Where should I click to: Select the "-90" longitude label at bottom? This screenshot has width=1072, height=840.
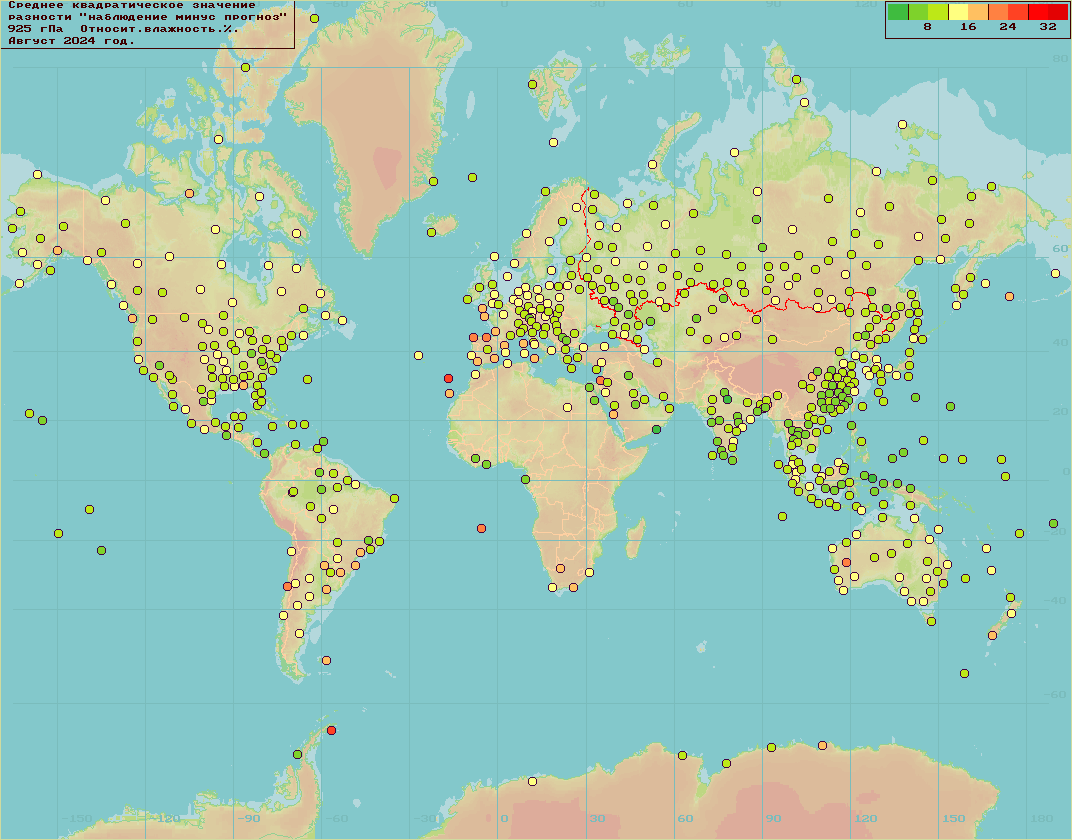[249, 818]
